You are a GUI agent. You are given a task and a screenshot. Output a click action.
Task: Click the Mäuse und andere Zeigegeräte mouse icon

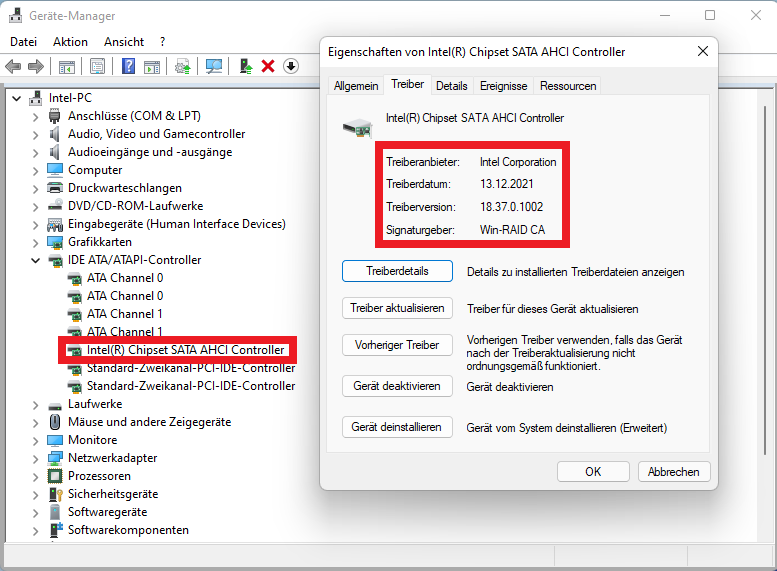click(55, 422)
